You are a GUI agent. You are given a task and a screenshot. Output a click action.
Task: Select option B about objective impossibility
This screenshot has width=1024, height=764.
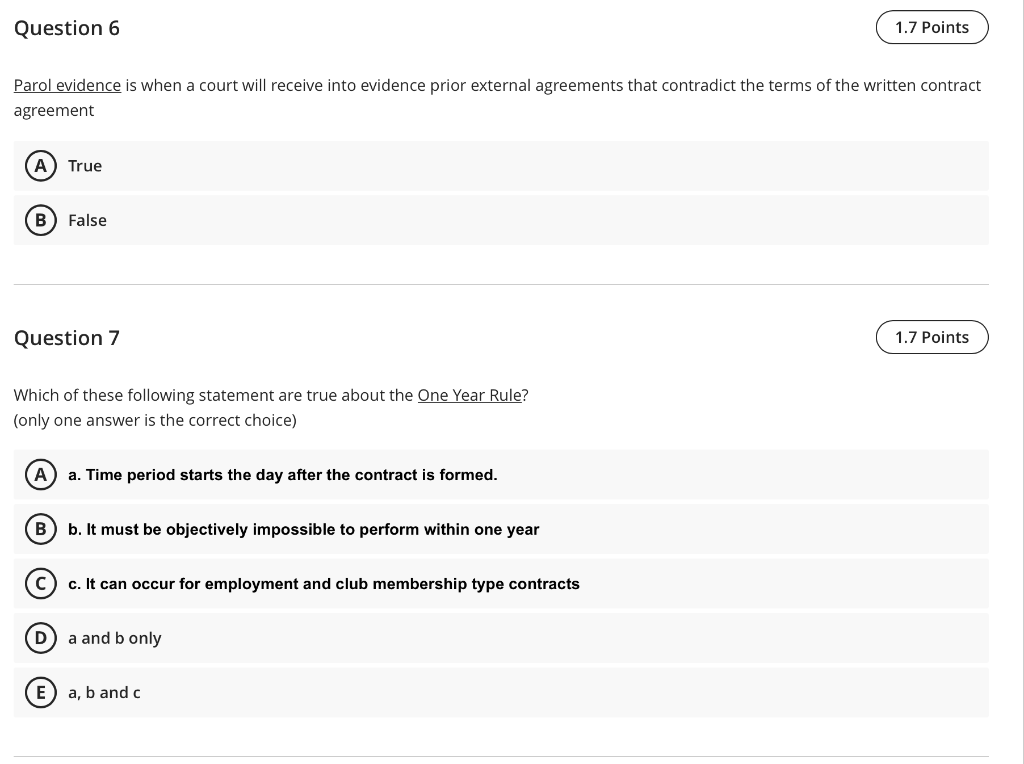tap(40, 529)
